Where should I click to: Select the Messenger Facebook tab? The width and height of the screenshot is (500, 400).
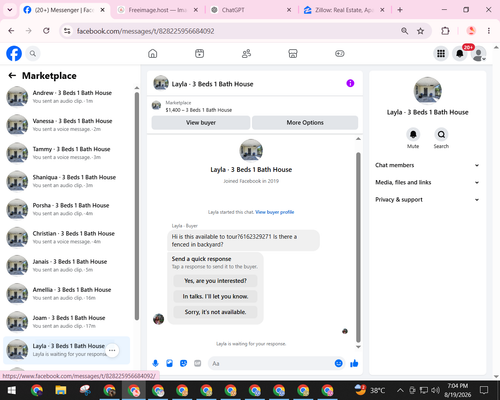[x=64, y=10]
